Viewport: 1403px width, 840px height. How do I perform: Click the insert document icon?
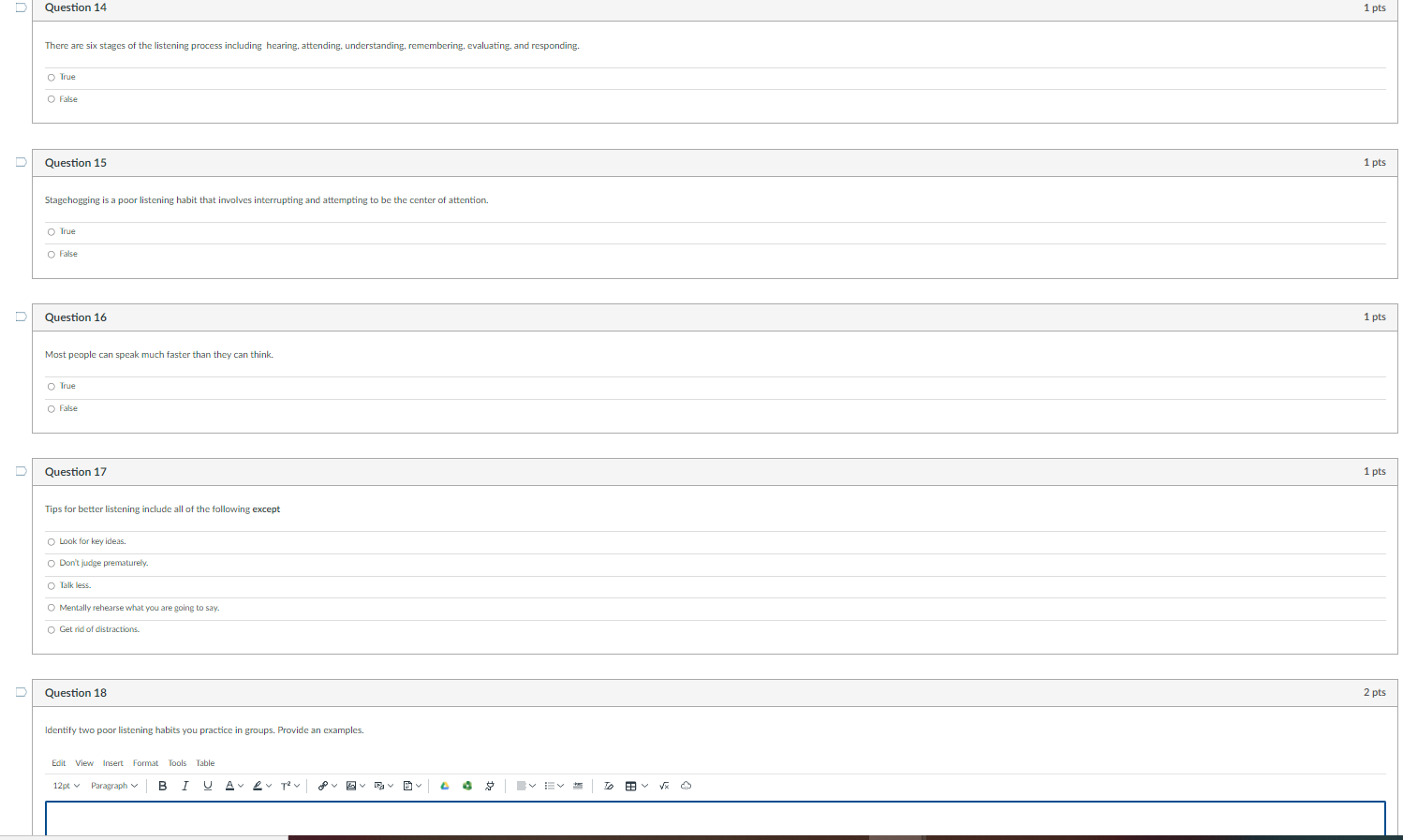click(407, 786)
